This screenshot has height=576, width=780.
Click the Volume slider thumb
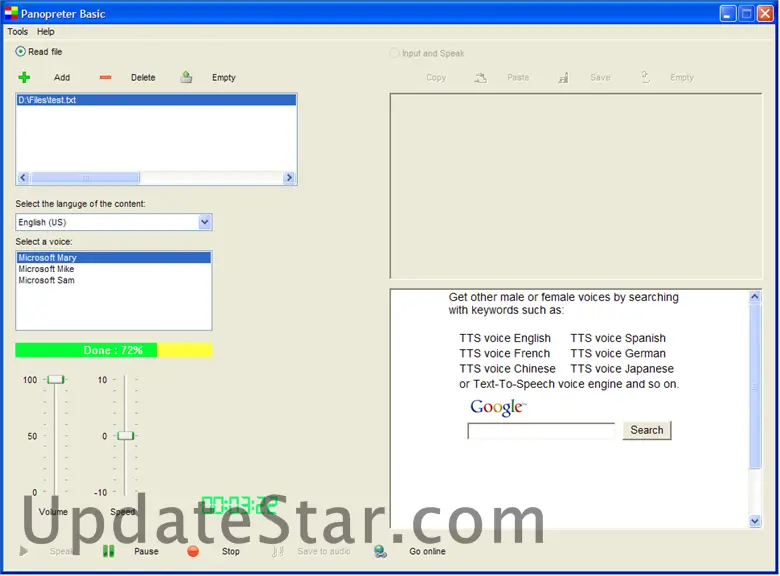pyautogui.click(x=55, y=380)
